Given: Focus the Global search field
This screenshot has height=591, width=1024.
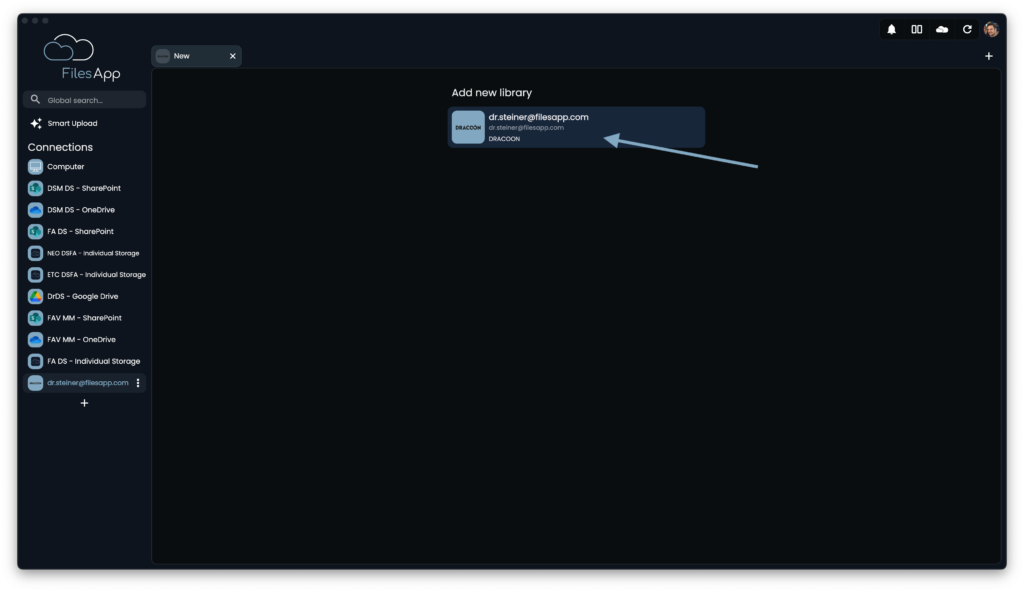Looking at the screenshot, I should tap(84, 100).
